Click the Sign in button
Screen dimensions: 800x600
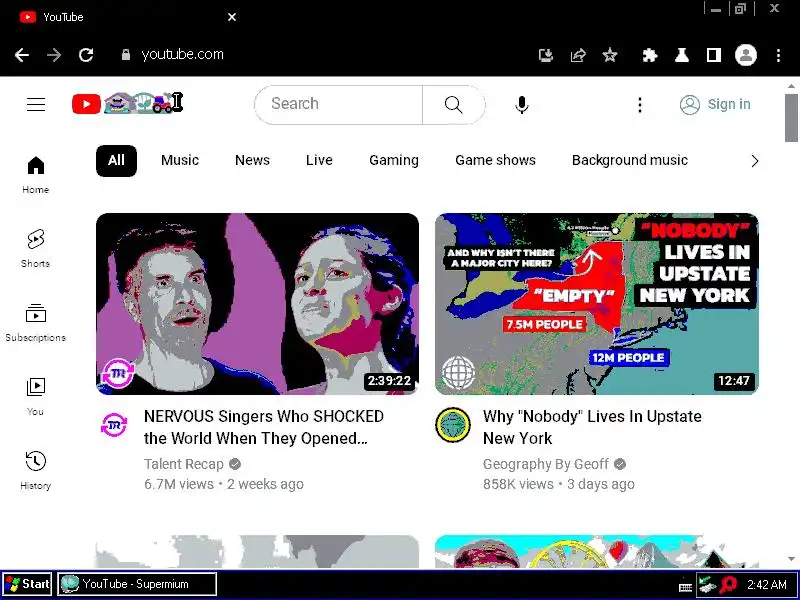[715, 105]
